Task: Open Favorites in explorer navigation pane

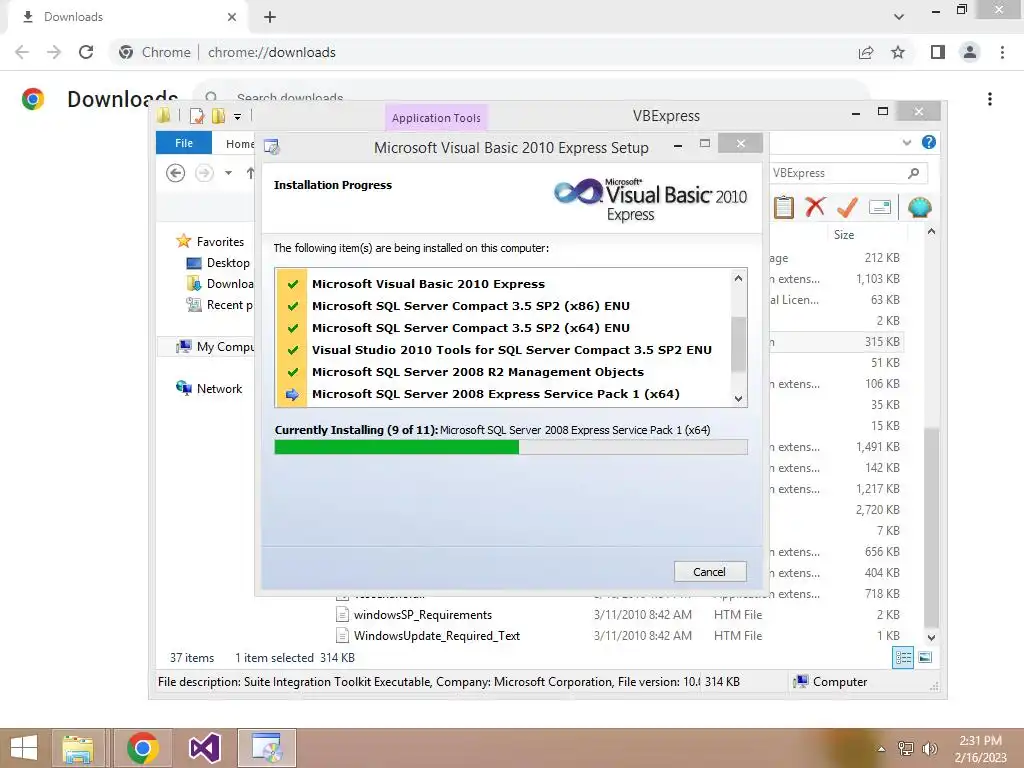Action: [220, 242]
